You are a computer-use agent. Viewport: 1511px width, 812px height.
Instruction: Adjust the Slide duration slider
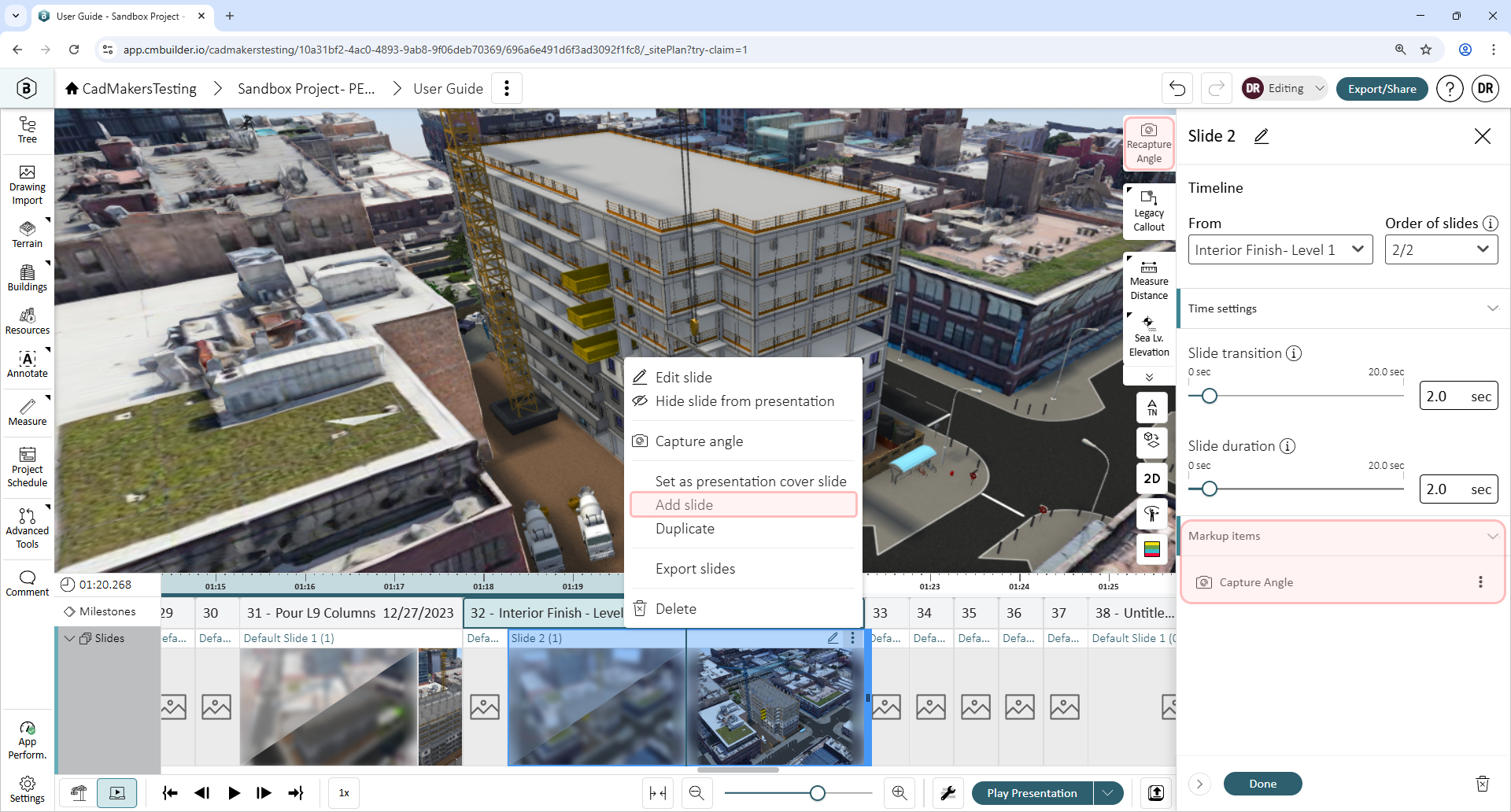coord(1210,489)
